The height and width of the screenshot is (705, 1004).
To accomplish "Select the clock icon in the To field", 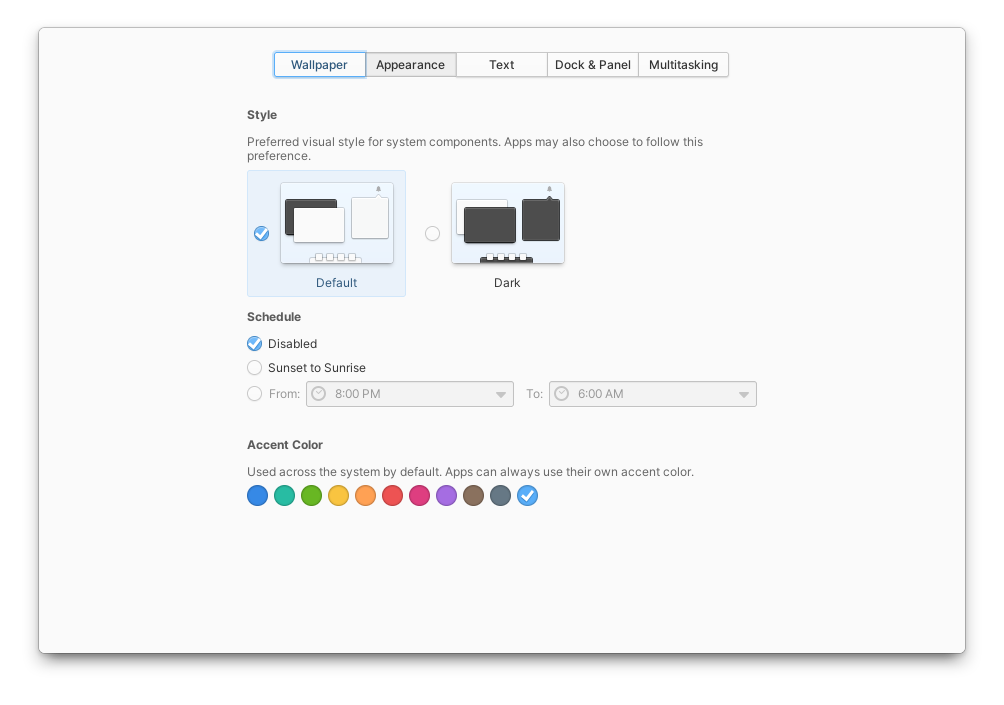I will click(561, 393).
